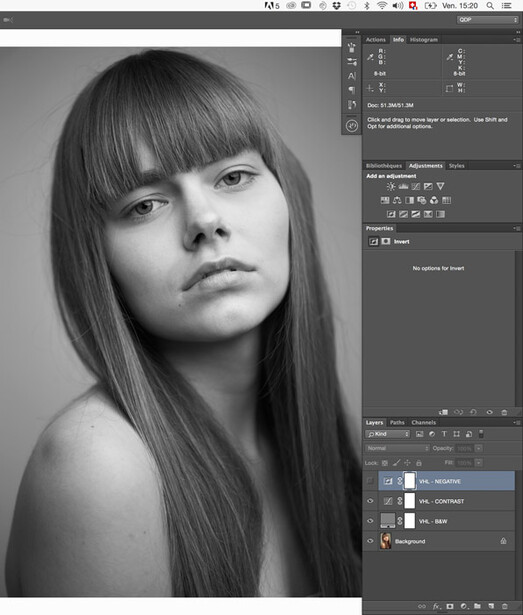Click the Invert adjustment icon
This screenshot has width=523, height=615.
click(391, 214)
